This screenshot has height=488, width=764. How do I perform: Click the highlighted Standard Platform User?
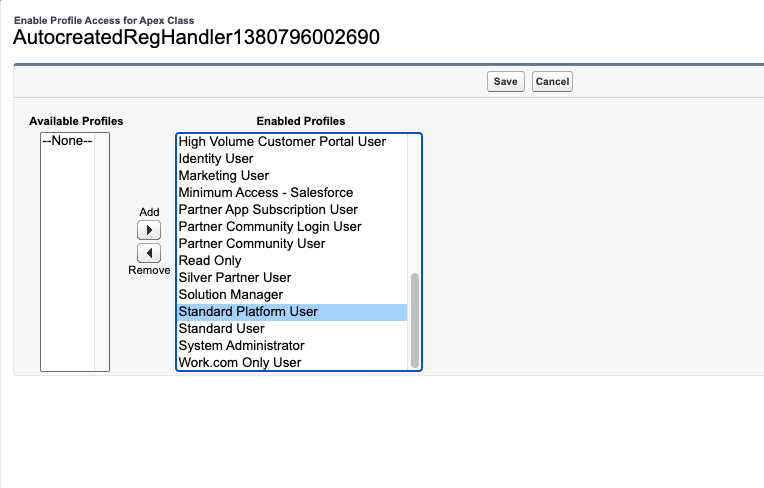[248, 312]
